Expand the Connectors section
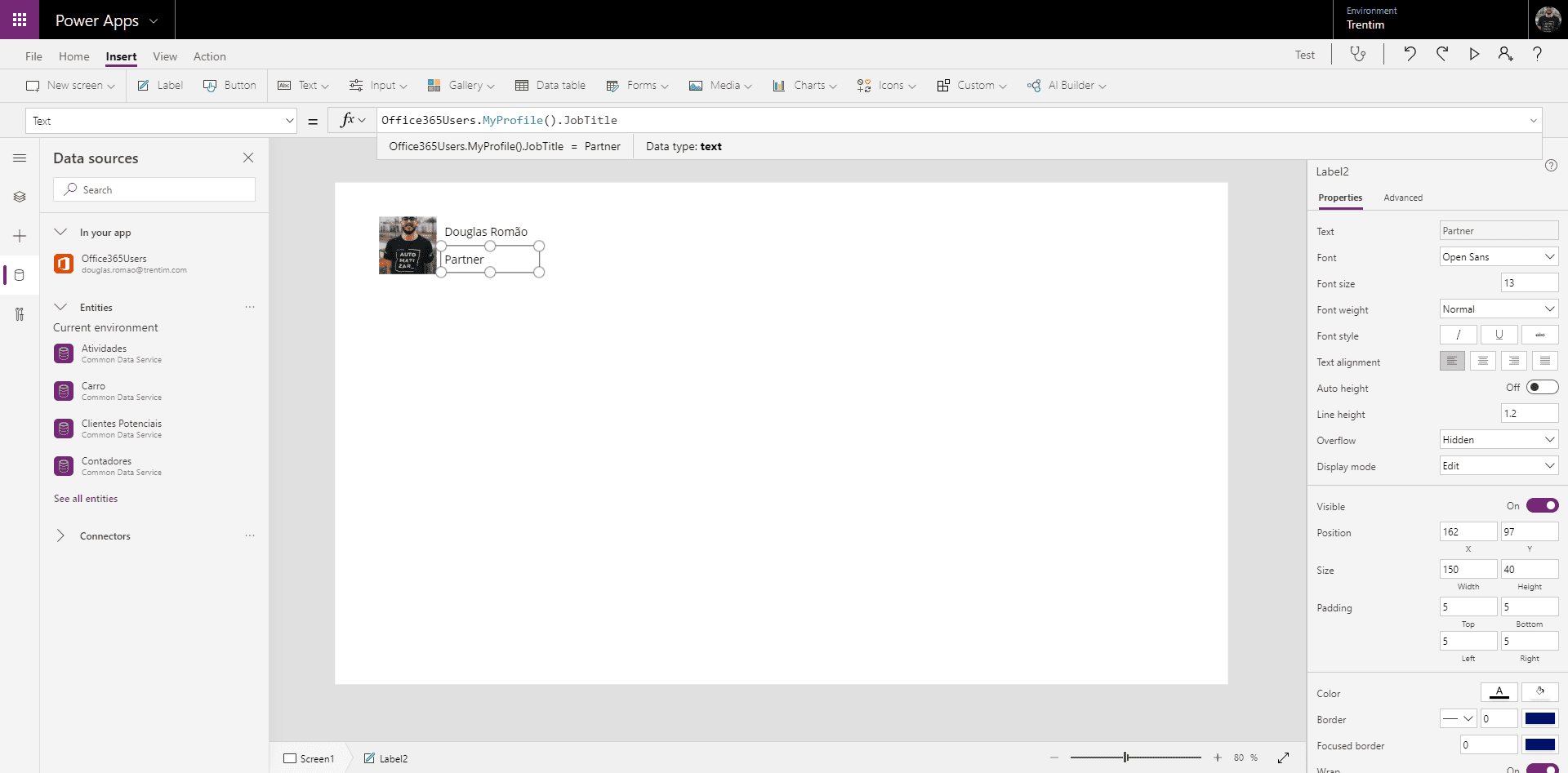 (60, 535)
